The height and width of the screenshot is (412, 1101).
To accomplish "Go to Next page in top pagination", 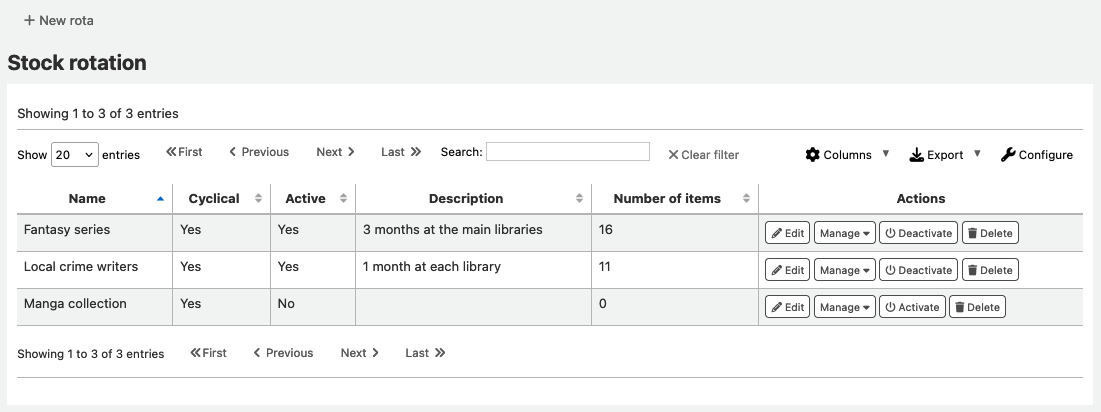I will tap(335, 152).
